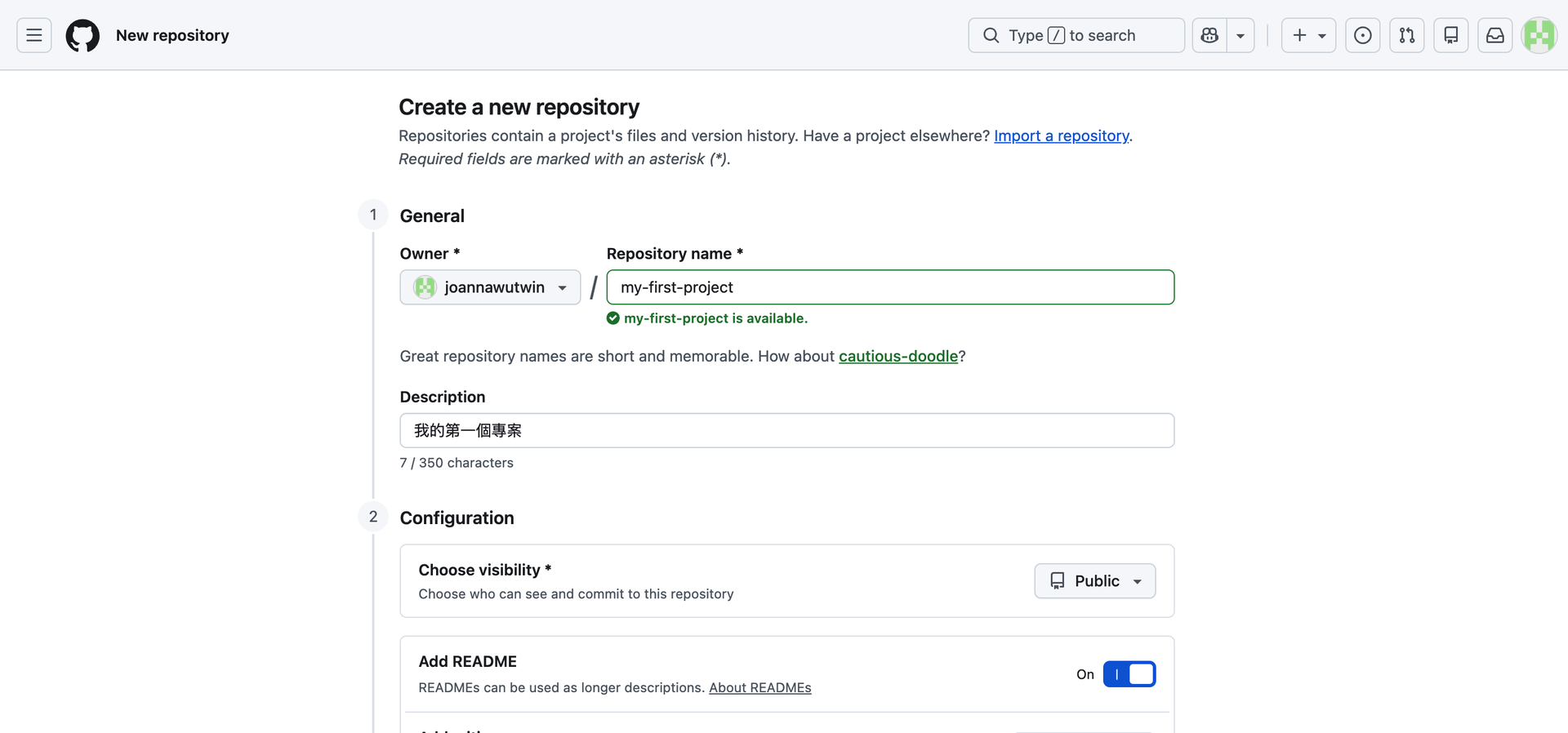The height and width of the screenshot is (733, 1568).
Task: Open the Copilot chat icon
Action: coord(1209,35)
